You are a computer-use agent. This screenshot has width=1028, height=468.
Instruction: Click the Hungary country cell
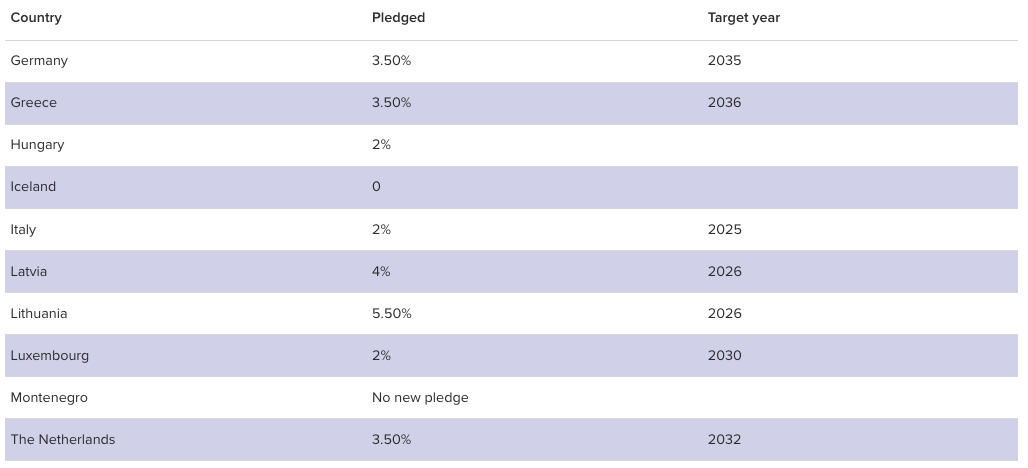pyautogui.click(x=37, y=145)
